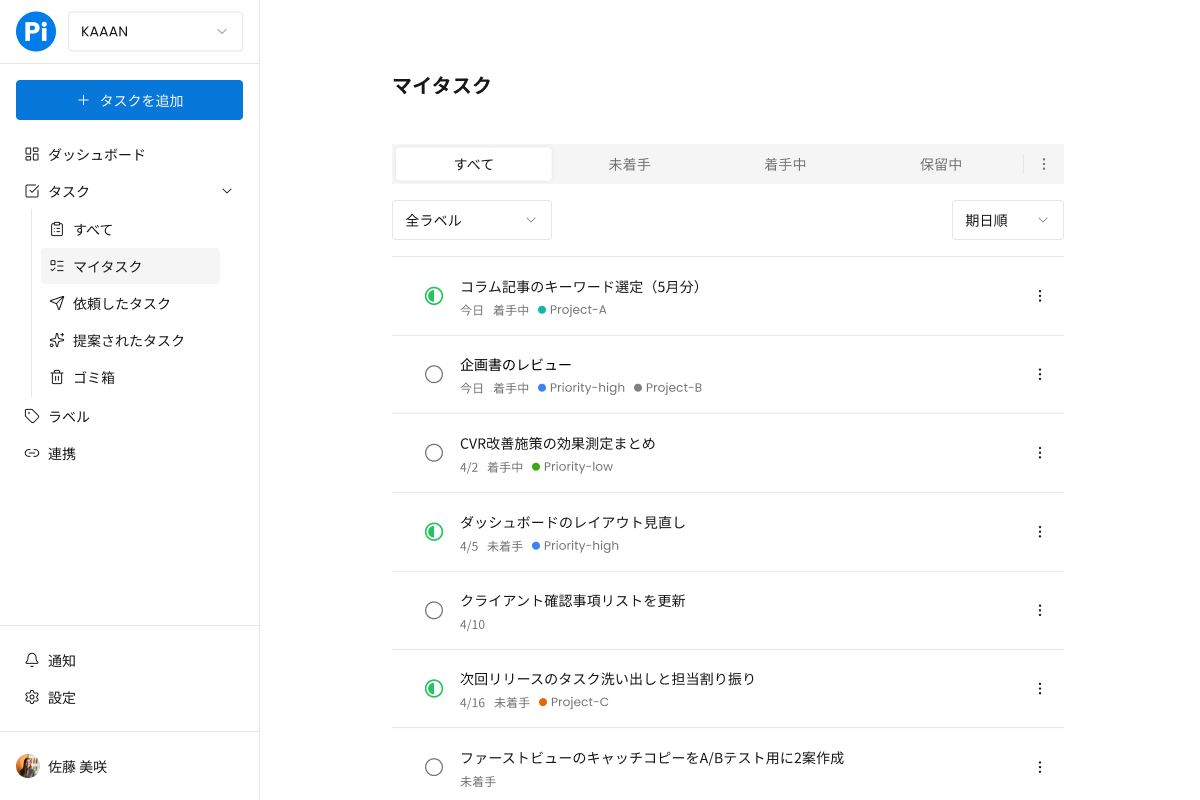Open 提案されたタスク sparkle icon
The height and width of the screenshot is (800, 1200).
click(57, 340)
